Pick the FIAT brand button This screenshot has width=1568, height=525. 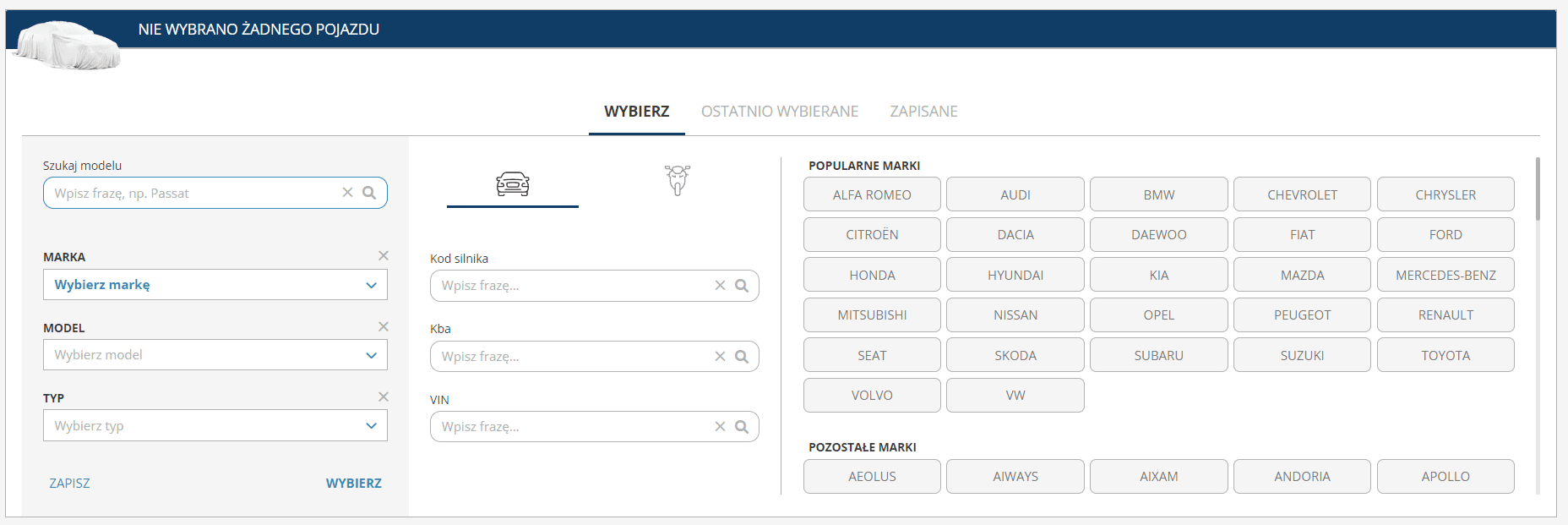pos(1302,234)
